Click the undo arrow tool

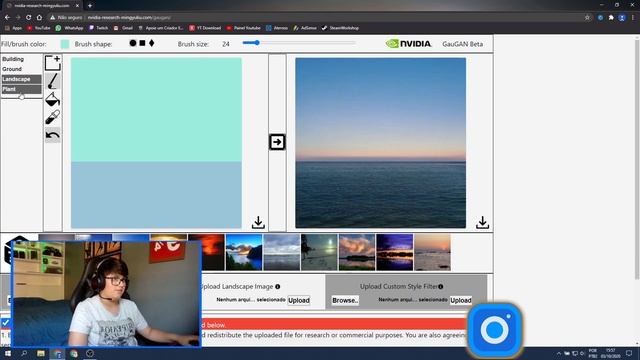click(x=53, y=135)
